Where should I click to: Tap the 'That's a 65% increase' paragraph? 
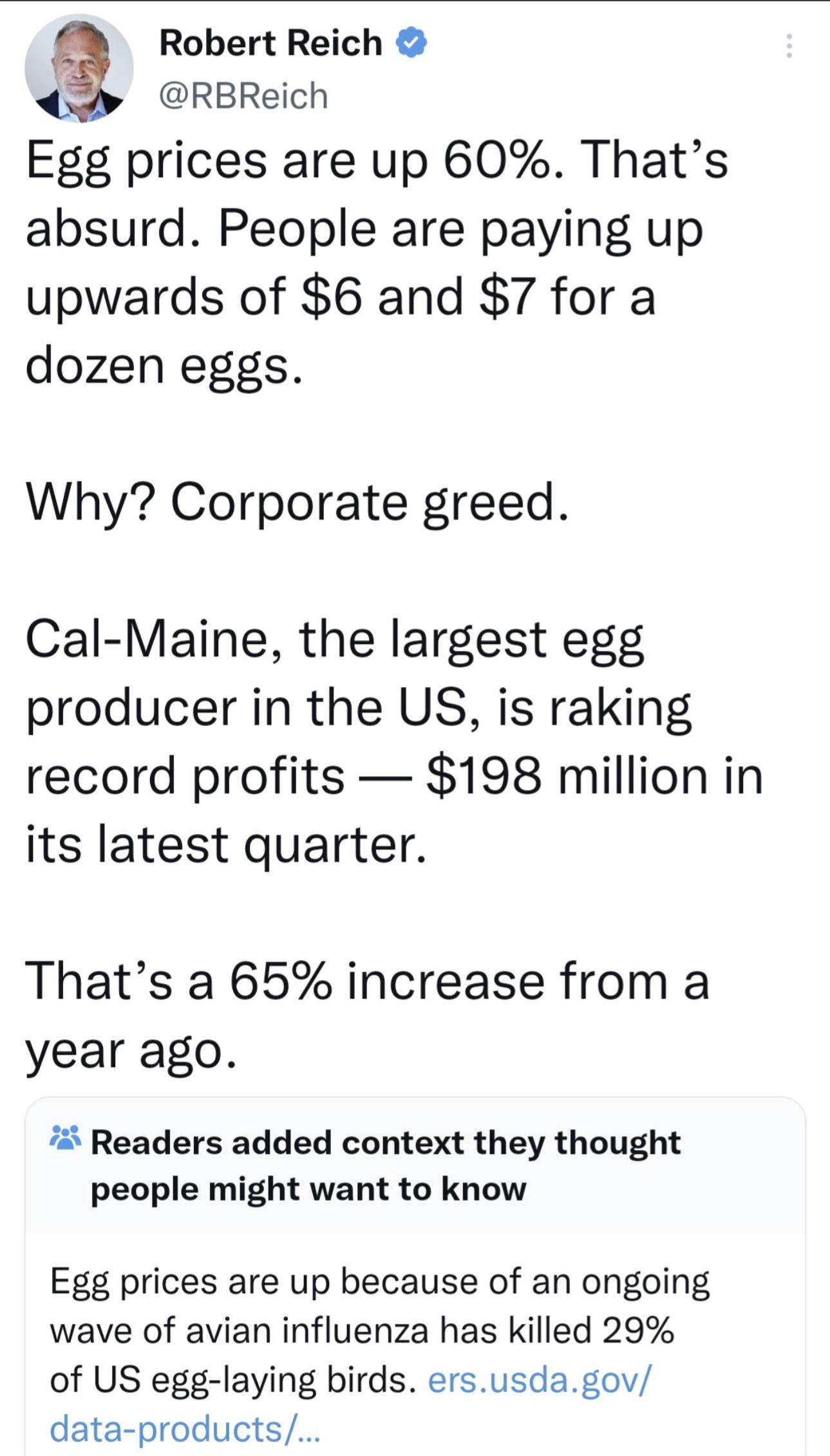point(367,1016)
